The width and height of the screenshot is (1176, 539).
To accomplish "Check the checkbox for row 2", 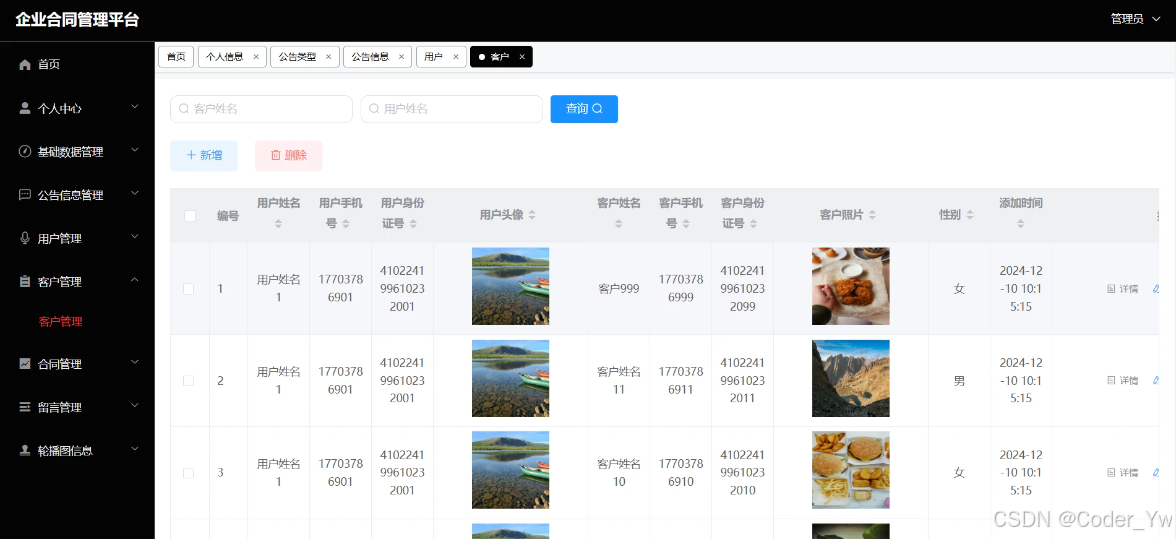I will coord(189,381).
